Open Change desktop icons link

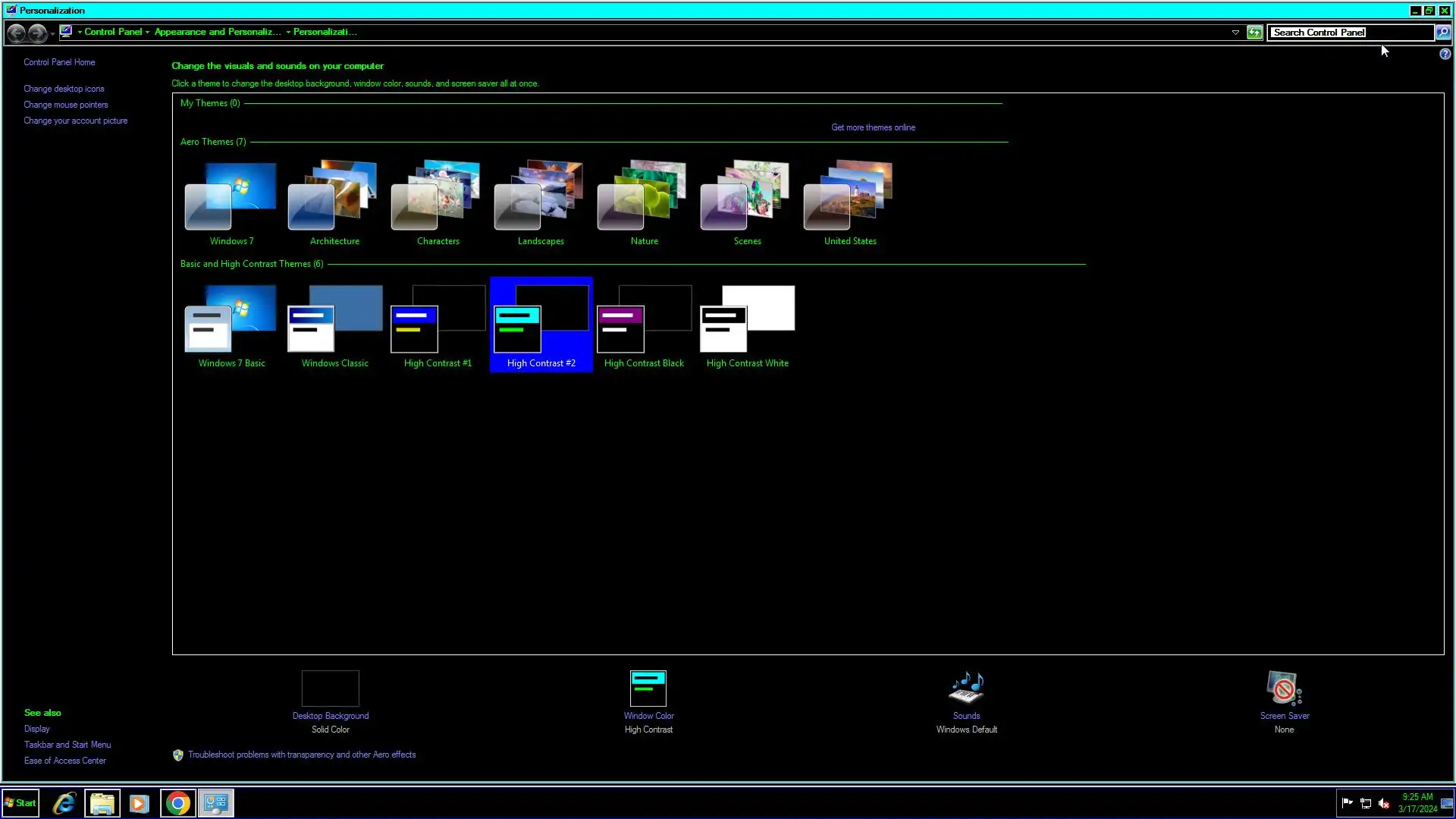click(x=64, y=89)
